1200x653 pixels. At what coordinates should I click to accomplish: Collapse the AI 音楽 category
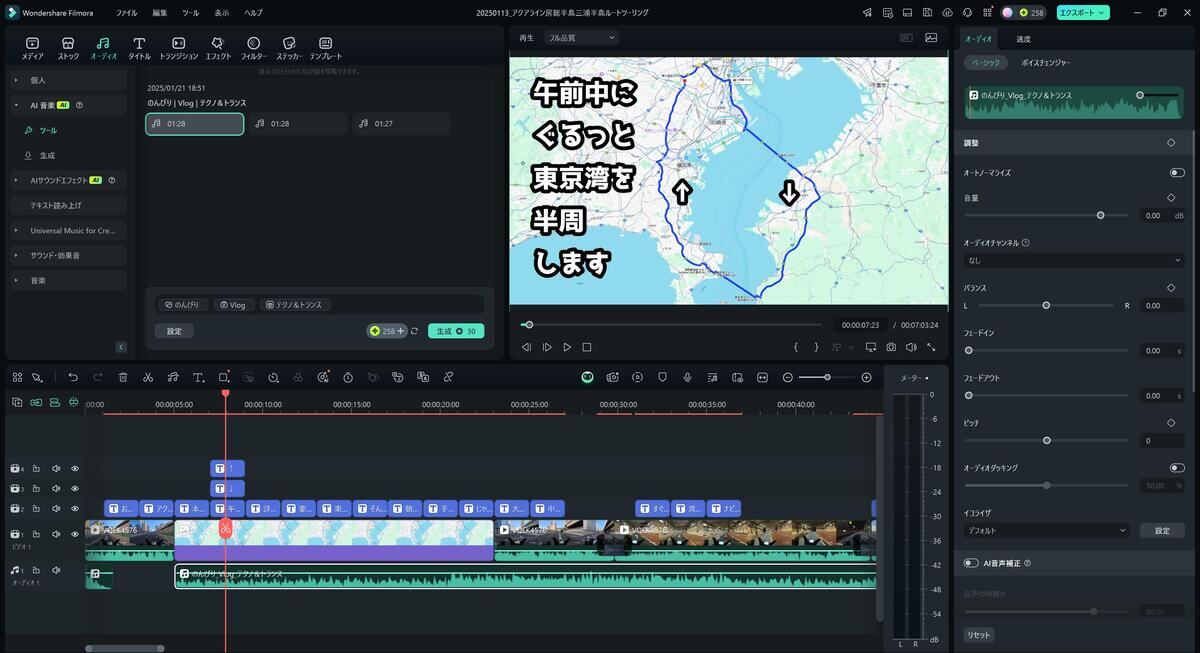coord(67,105)
